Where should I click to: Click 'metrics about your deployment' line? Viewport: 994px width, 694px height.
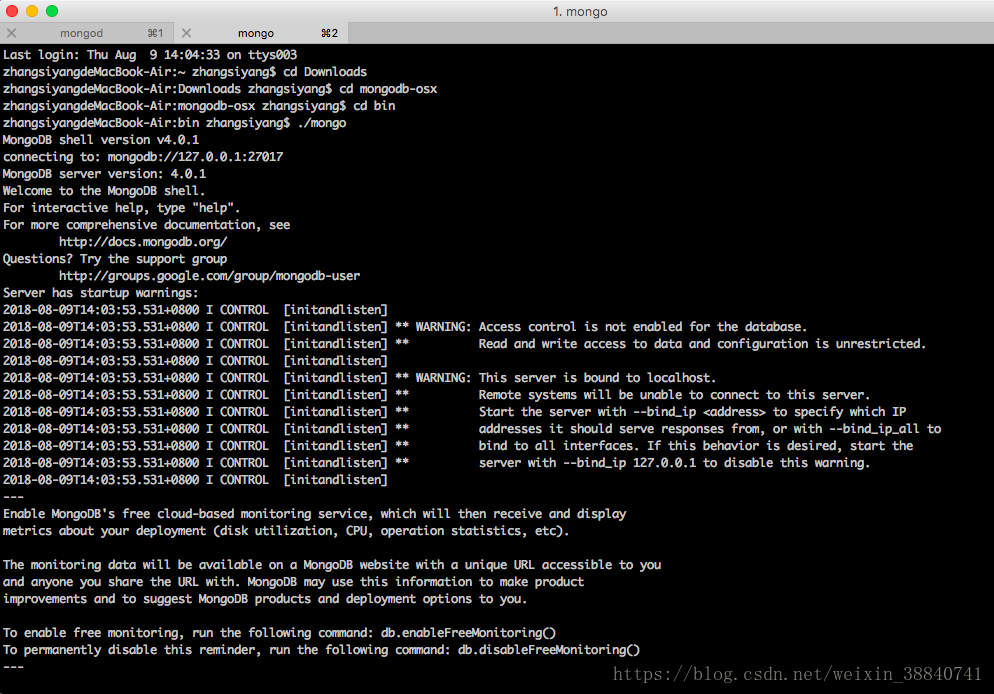286,530
